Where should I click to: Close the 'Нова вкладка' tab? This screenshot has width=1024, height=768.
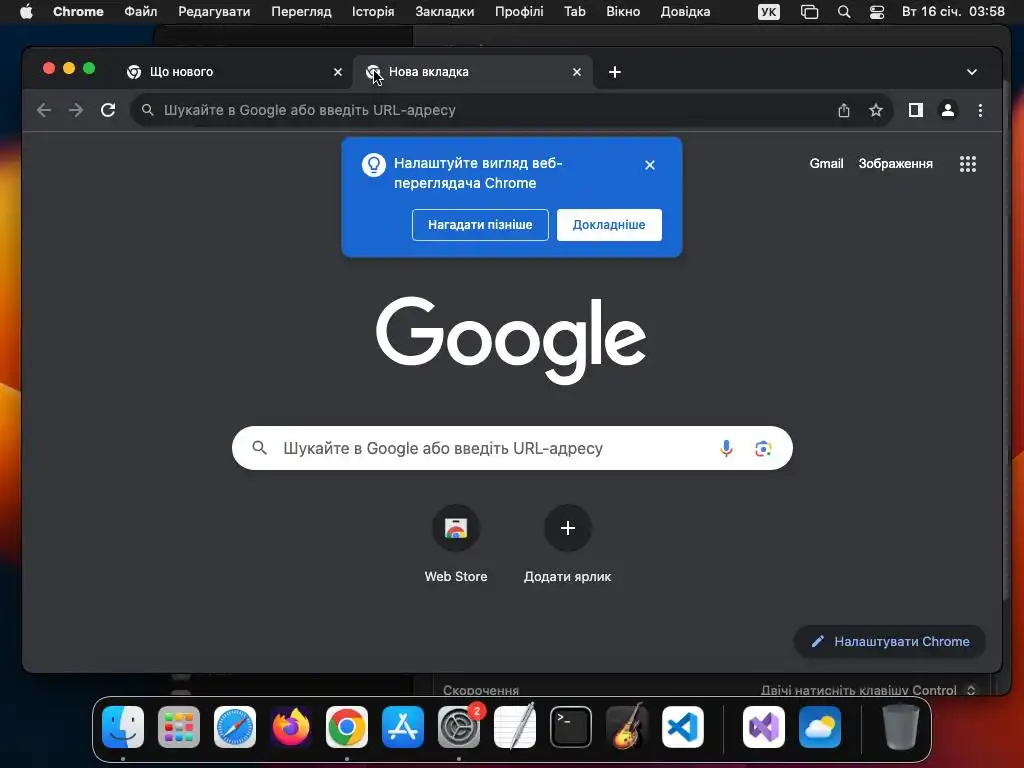577,72
